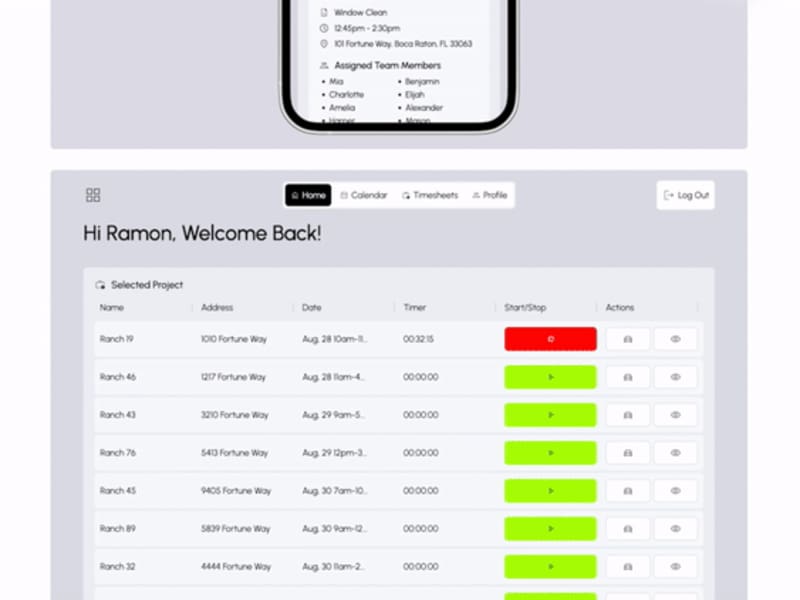This screenshot has height=600, width=800.
Task: Click the 12:45pm - 2:30pm time in phone
Action: coord(367,28)
